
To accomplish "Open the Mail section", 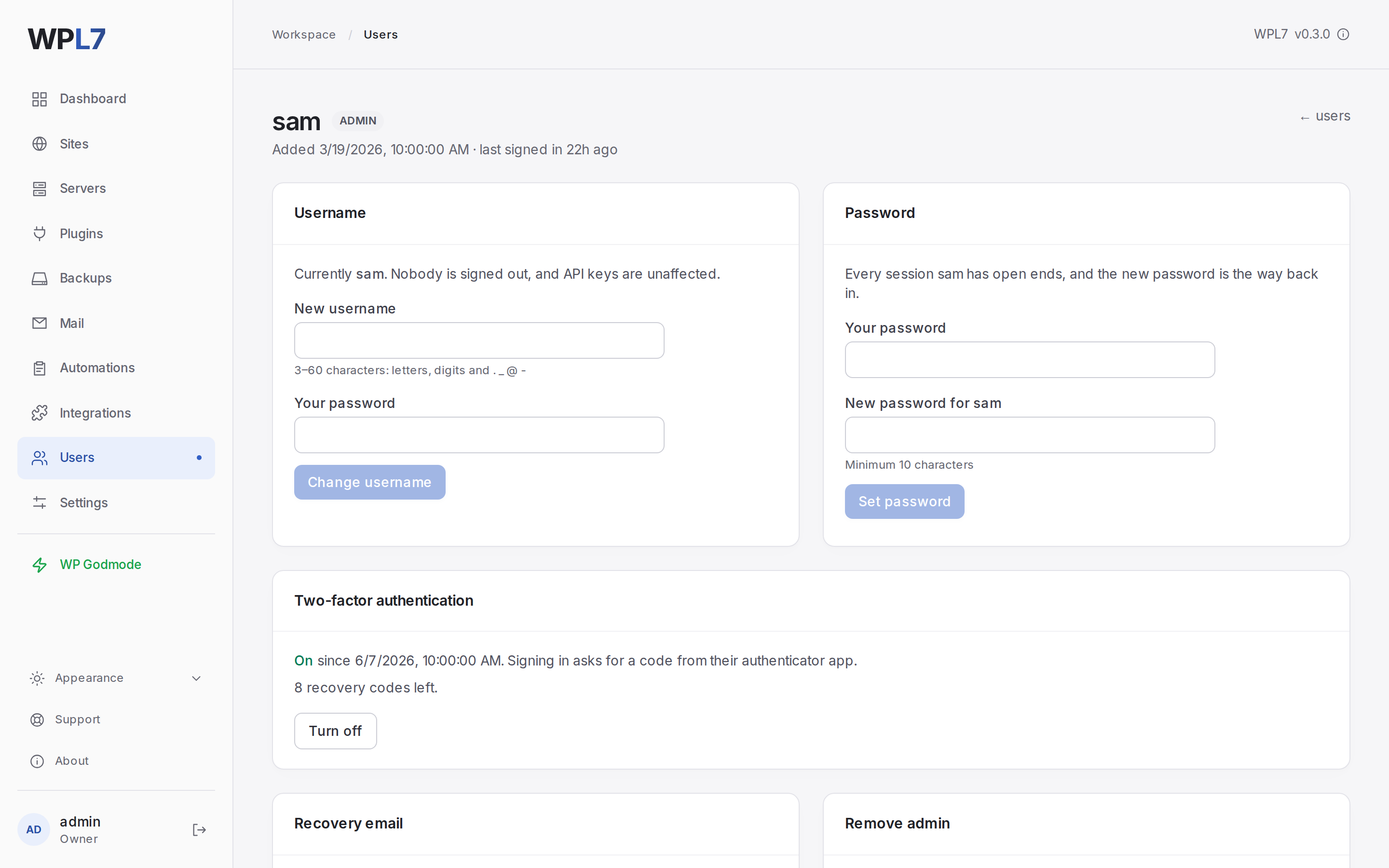I will tap(116, 323).
